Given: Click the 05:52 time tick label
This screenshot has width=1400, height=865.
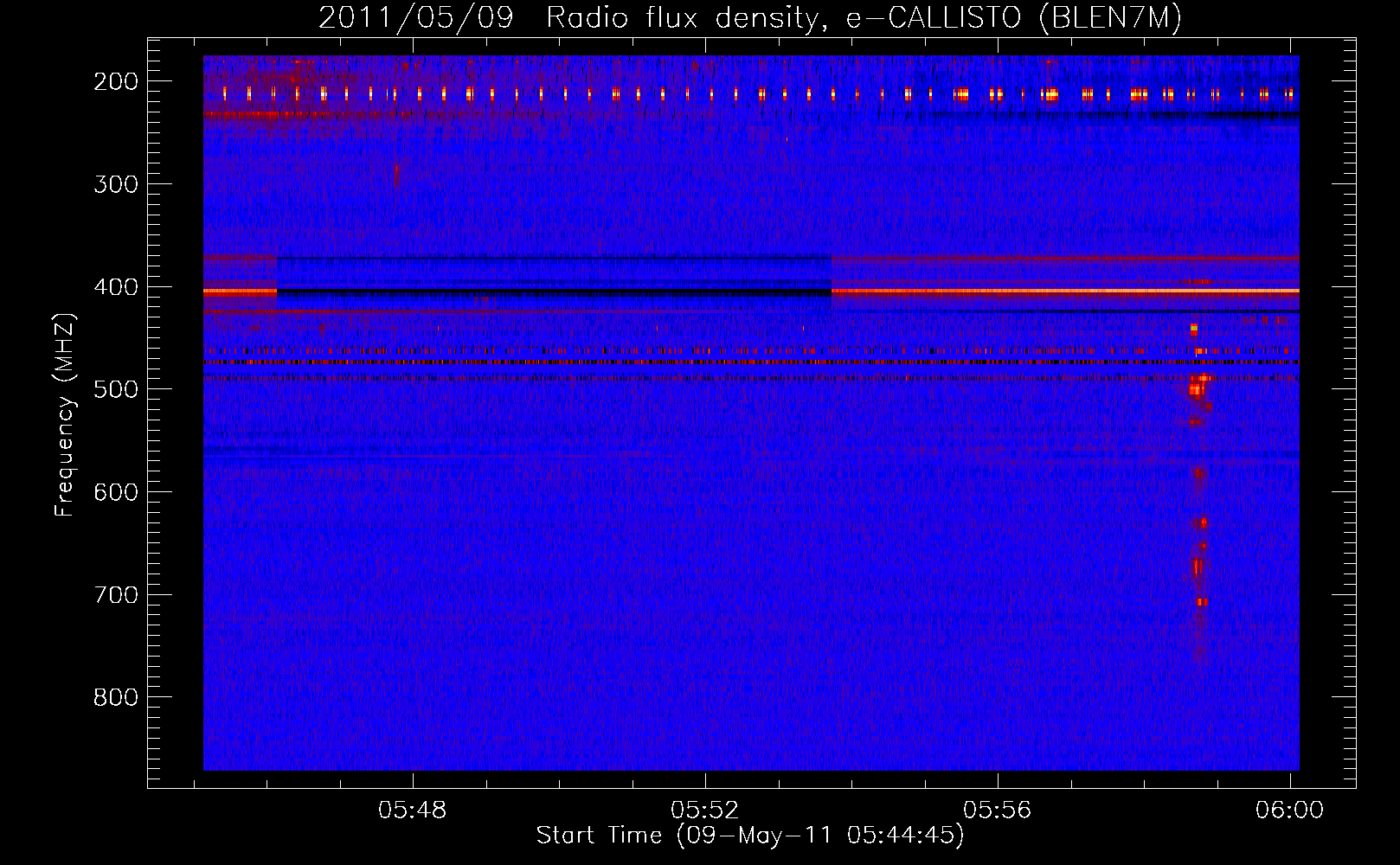Looking at the screenshot, I should click(x=705, y=811).
